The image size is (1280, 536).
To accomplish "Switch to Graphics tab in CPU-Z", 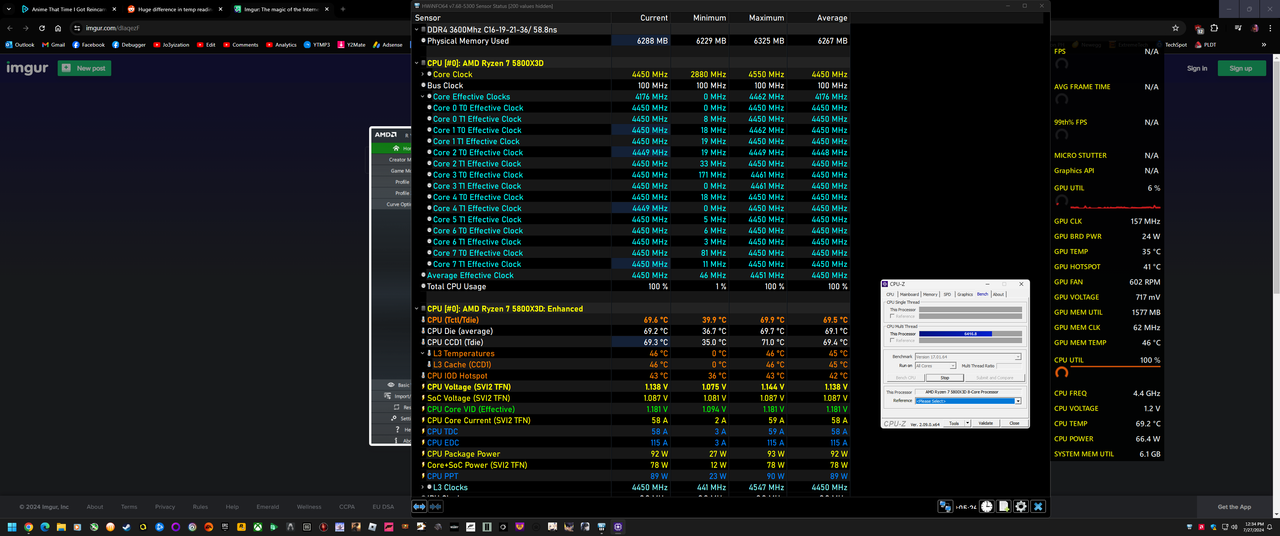I will [x=965, y=294].
